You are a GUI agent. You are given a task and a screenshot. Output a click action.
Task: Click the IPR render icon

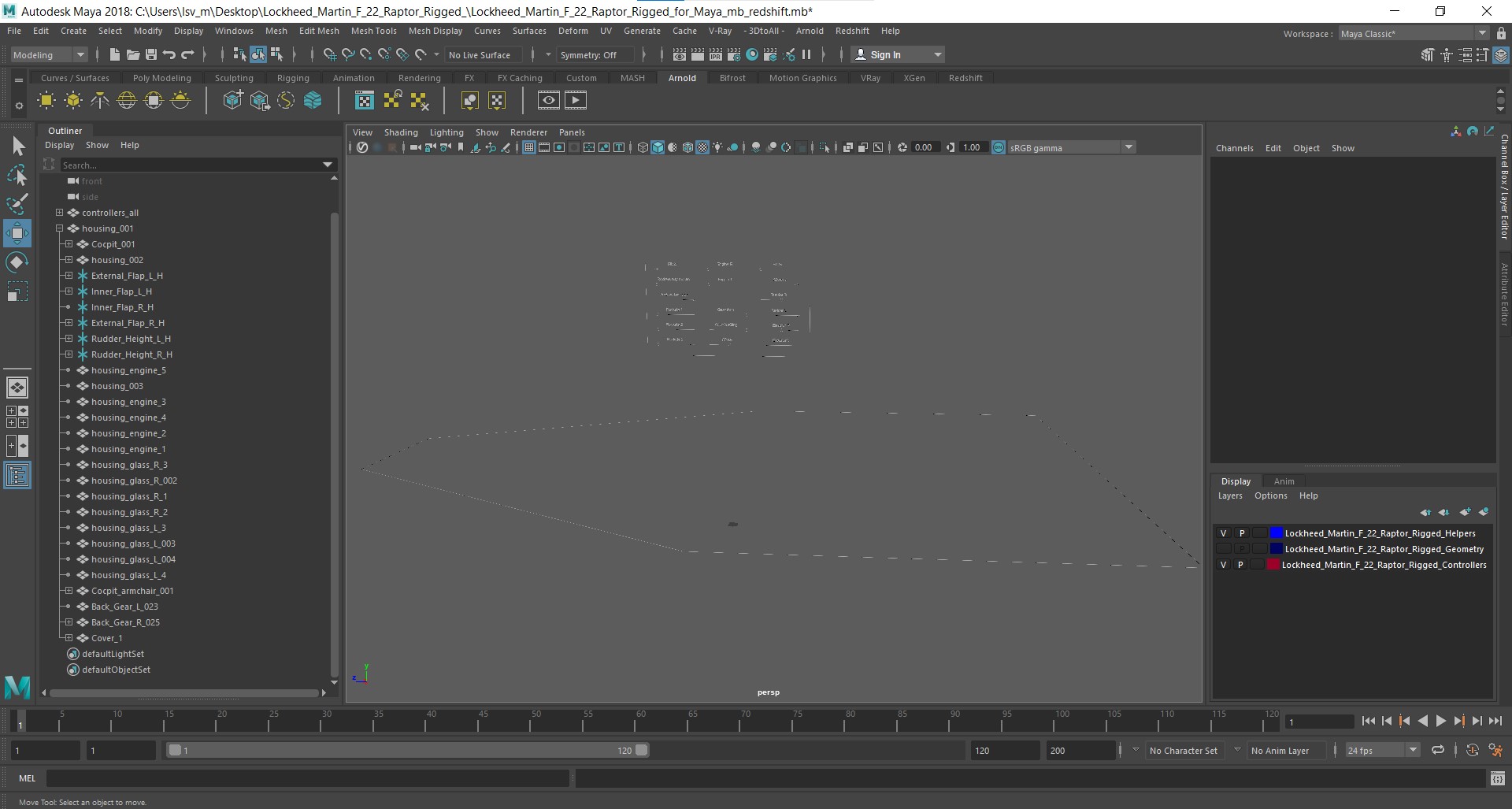(x=715, y=54)
